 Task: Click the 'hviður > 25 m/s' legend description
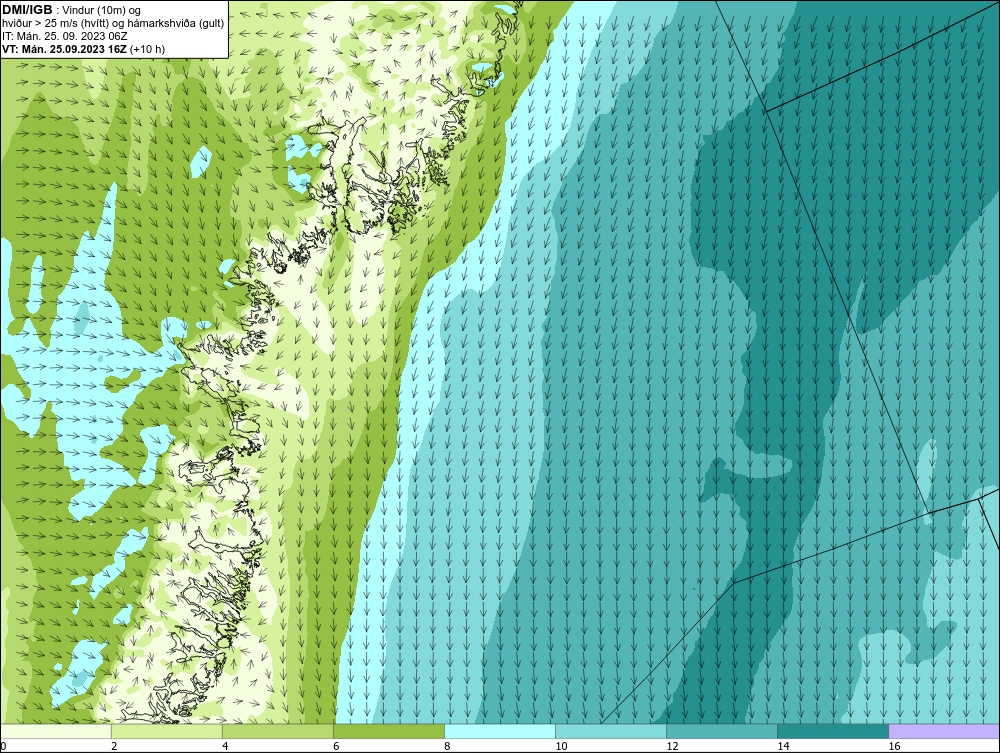[113, 24]
